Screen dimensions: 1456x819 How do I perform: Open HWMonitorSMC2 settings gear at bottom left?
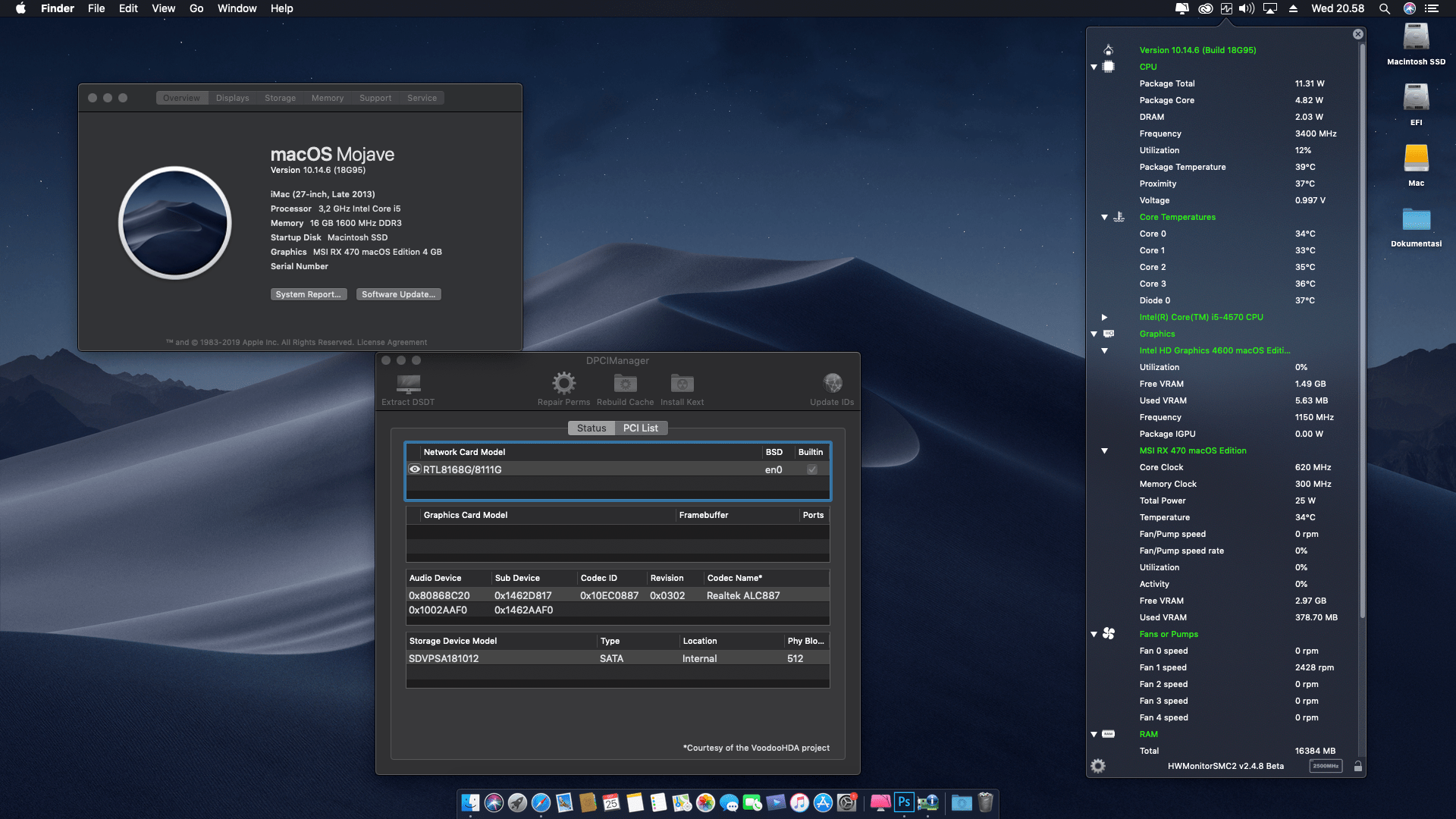pos(1098,766)
